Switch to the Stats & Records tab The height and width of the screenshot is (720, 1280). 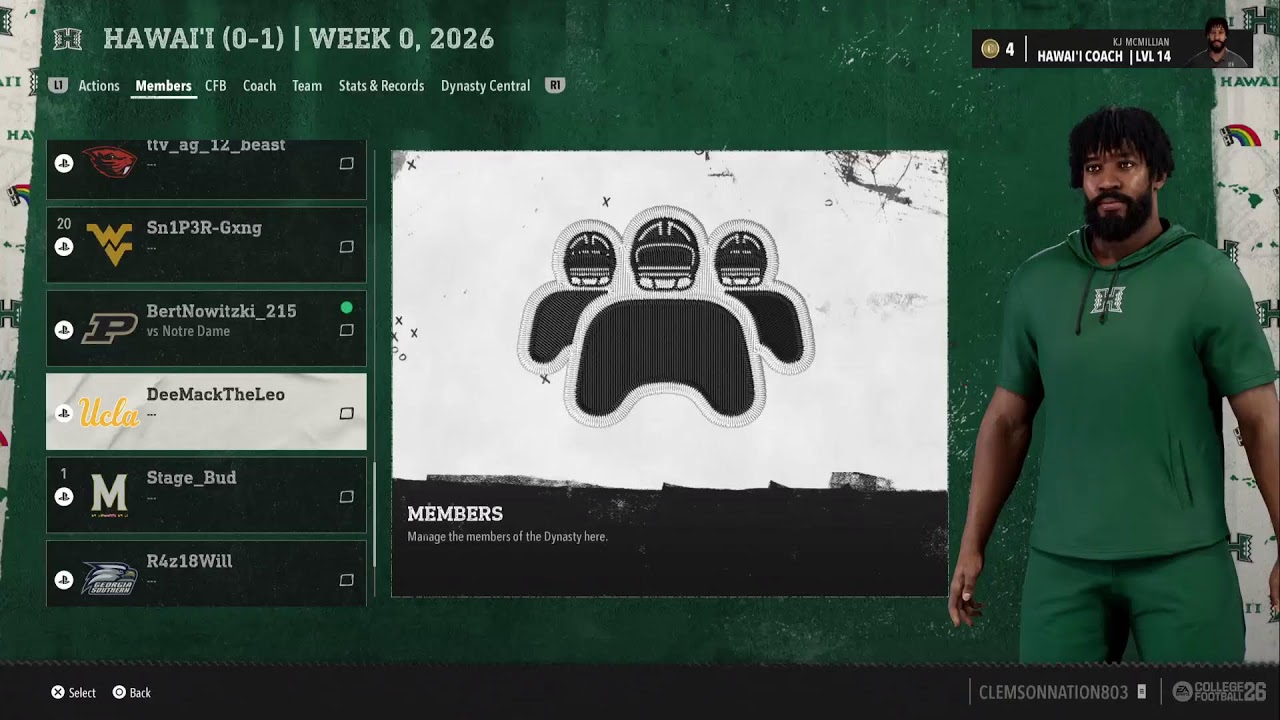point(381,86)
